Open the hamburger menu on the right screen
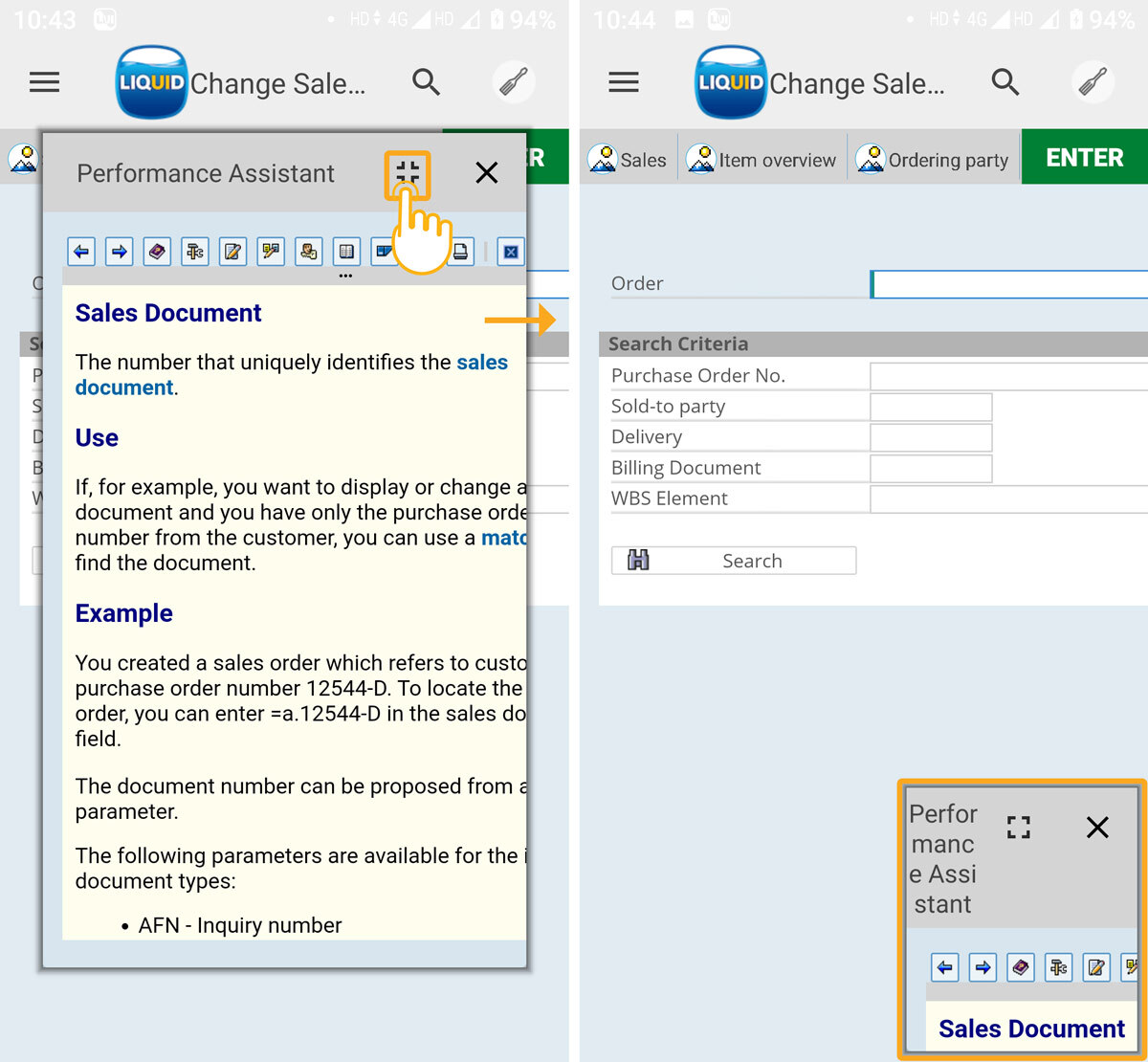The height and width of the screenshot is (1062, 1148). coord(624,82)
